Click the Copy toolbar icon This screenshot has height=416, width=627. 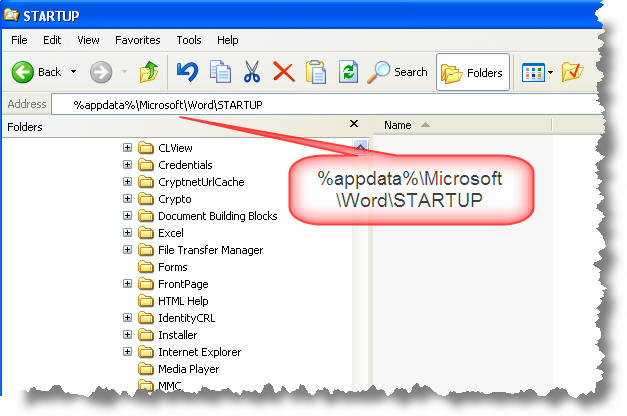(x=220, y=72)
